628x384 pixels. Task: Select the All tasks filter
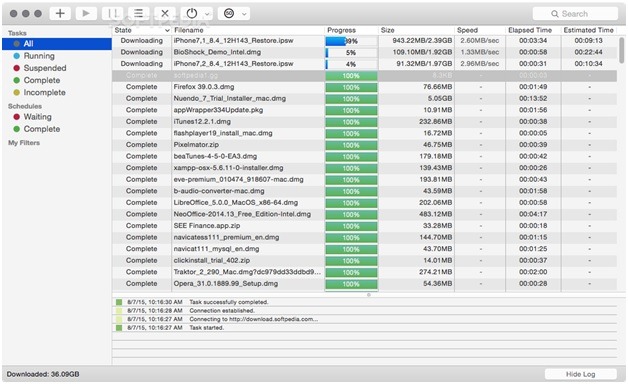(57, 44)
